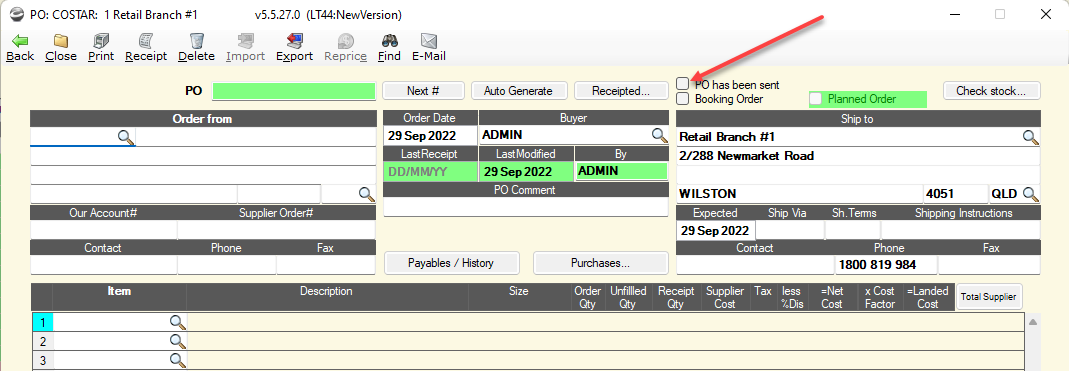Click the Delete trash bin icon
The width and height of the screenshot is (1069, 371).
click(196, 41)
